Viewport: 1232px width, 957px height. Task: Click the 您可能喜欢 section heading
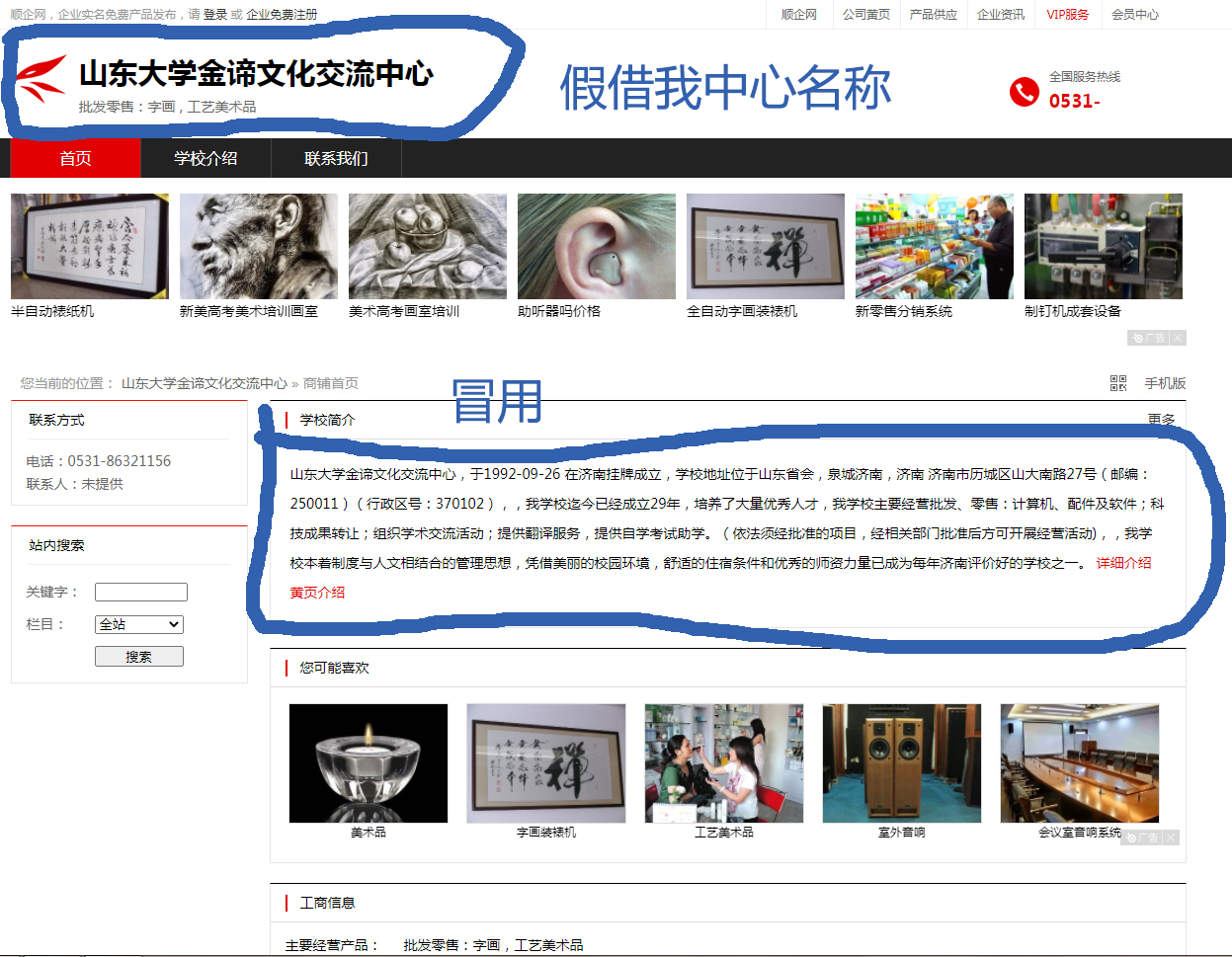[x=334, y=668]
